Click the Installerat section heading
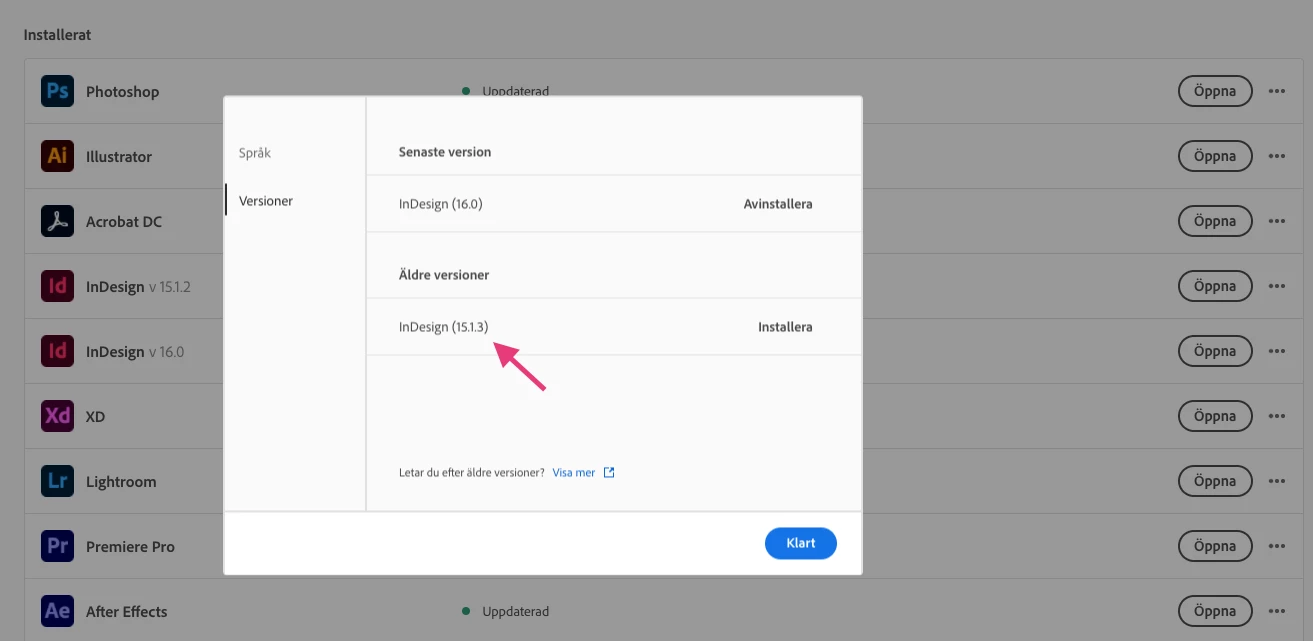This screenshot has width=1313, height=641. 57,34
